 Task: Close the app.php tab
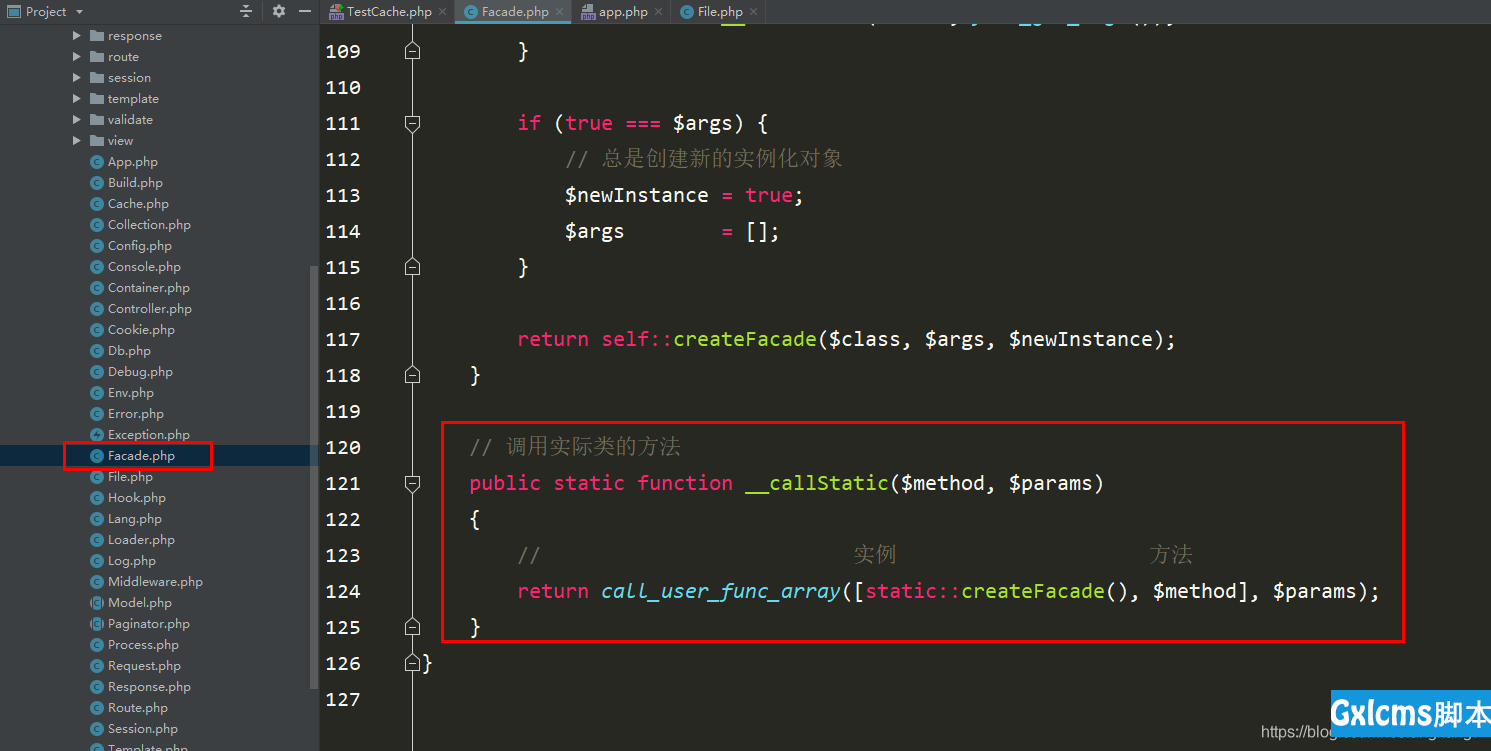click(659, 13)
